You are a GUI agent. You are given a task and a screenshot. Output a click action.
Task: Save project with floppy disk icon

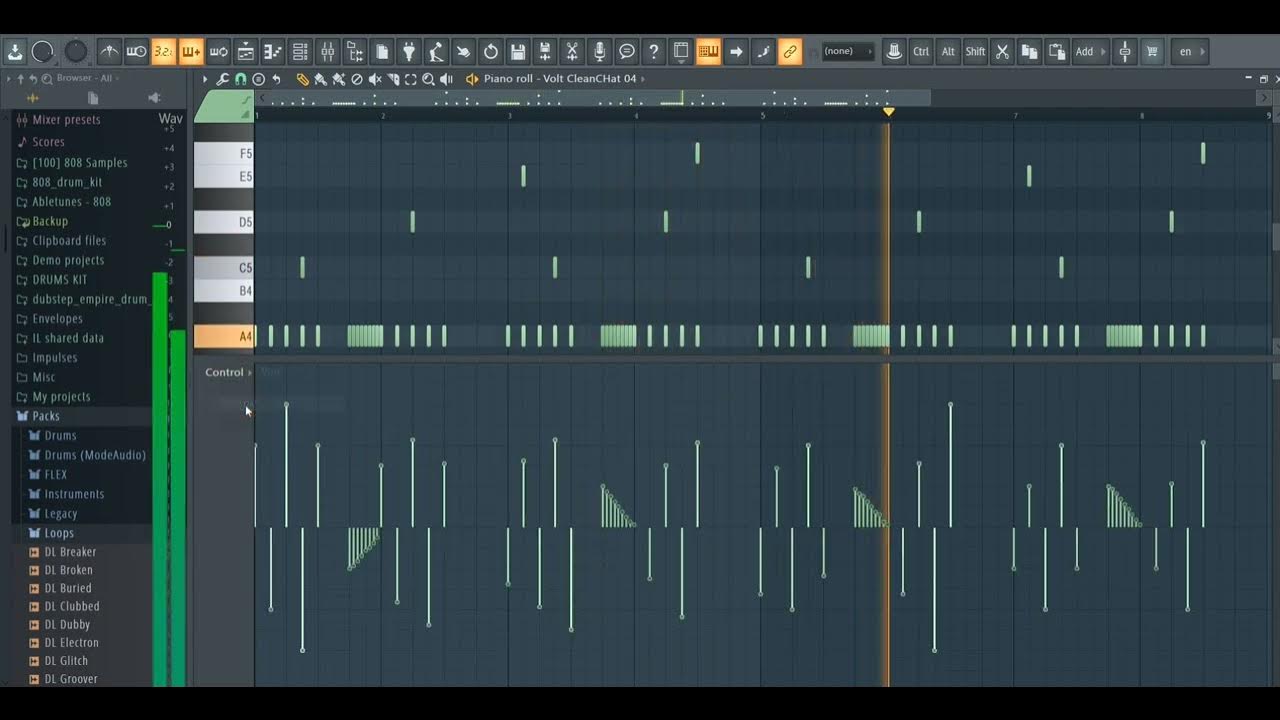518,51
